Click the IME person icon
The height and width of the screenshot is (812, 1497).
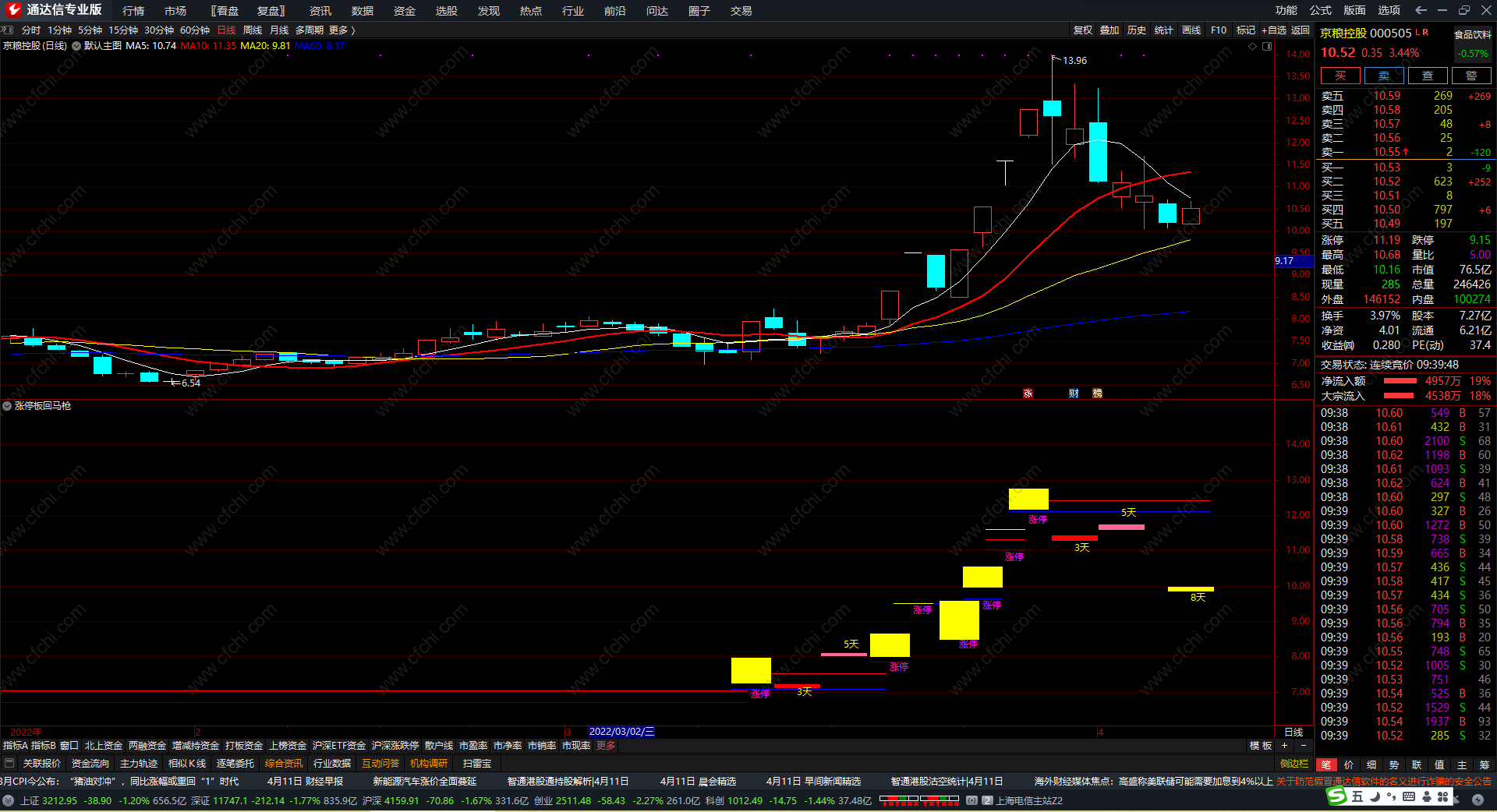1426,796
